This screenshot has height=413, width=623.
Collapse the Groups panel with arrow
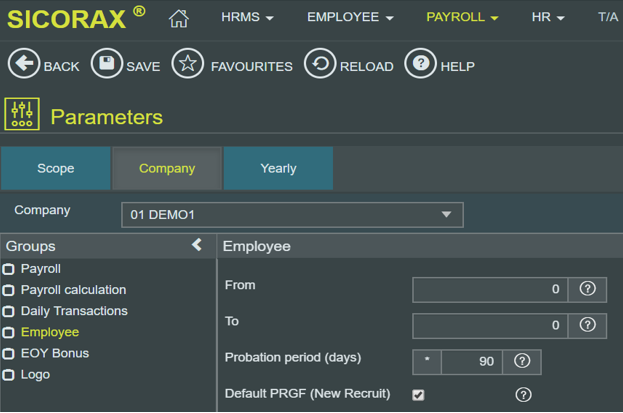197,245
